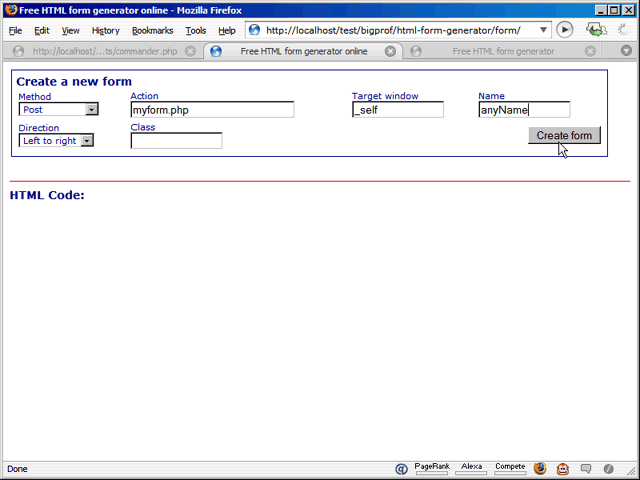
Task: Click the 'Class' label
Action: (143, 127)
